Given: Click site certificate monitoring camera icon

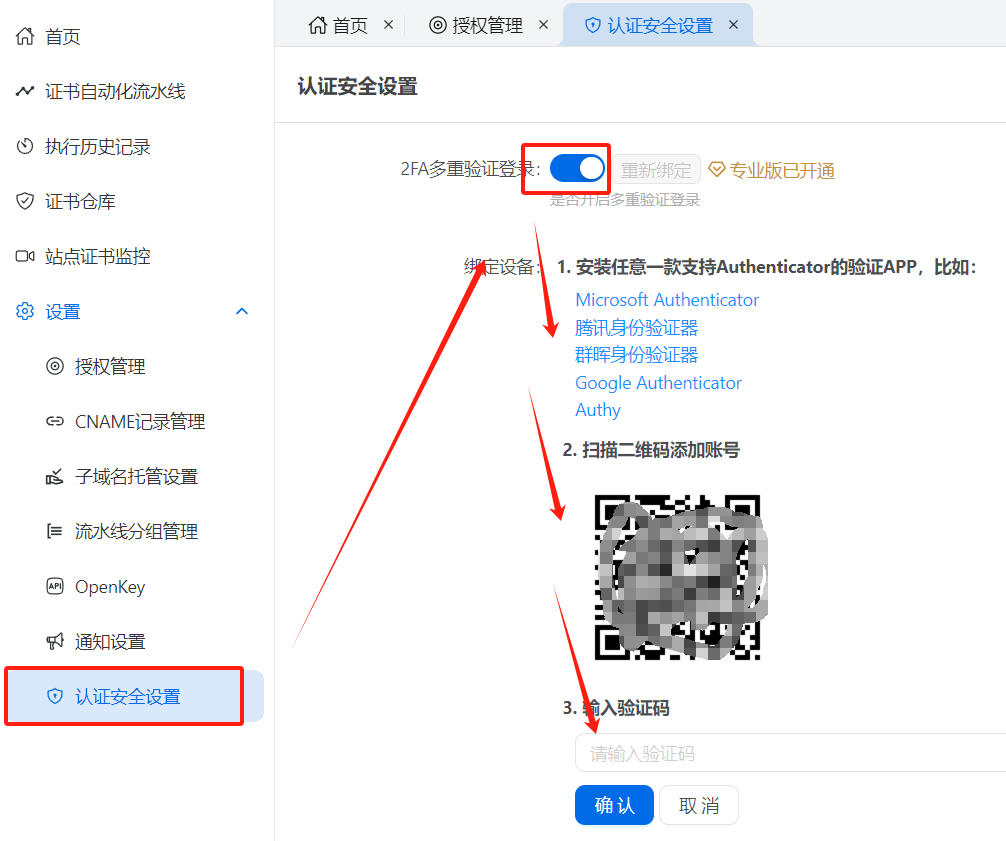Looking at the screenshot, I should pyautogui.click(x=25, y=257).
